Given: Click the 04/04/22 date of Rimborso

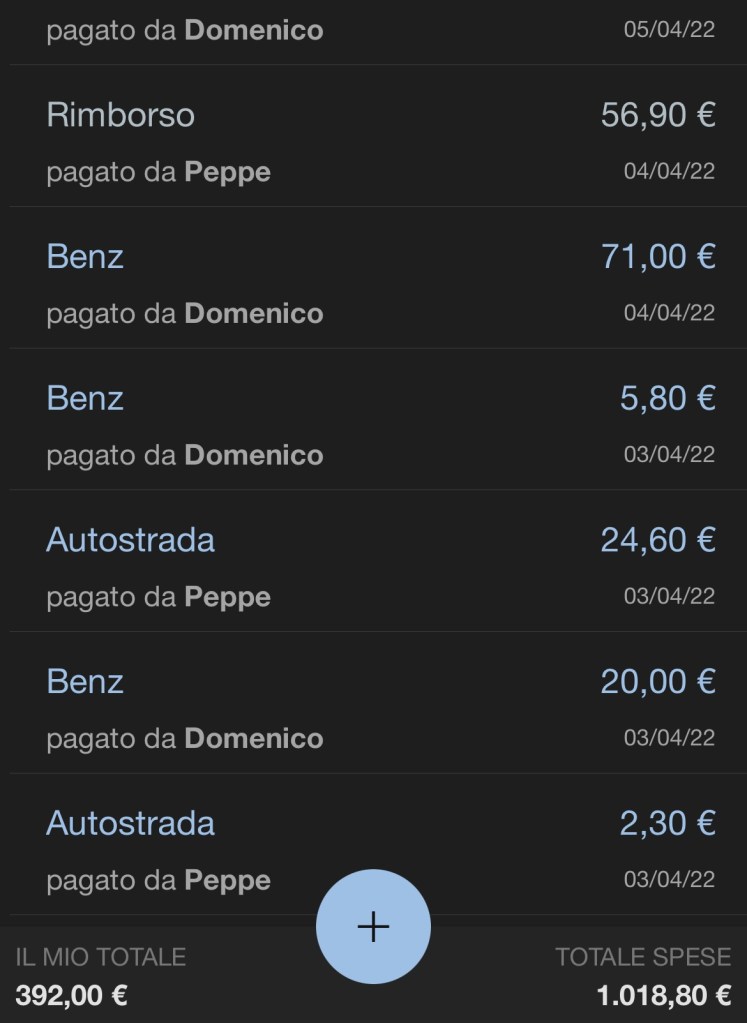Looking at the screenshot, I should pyautogui.click(x=669, y=171).
